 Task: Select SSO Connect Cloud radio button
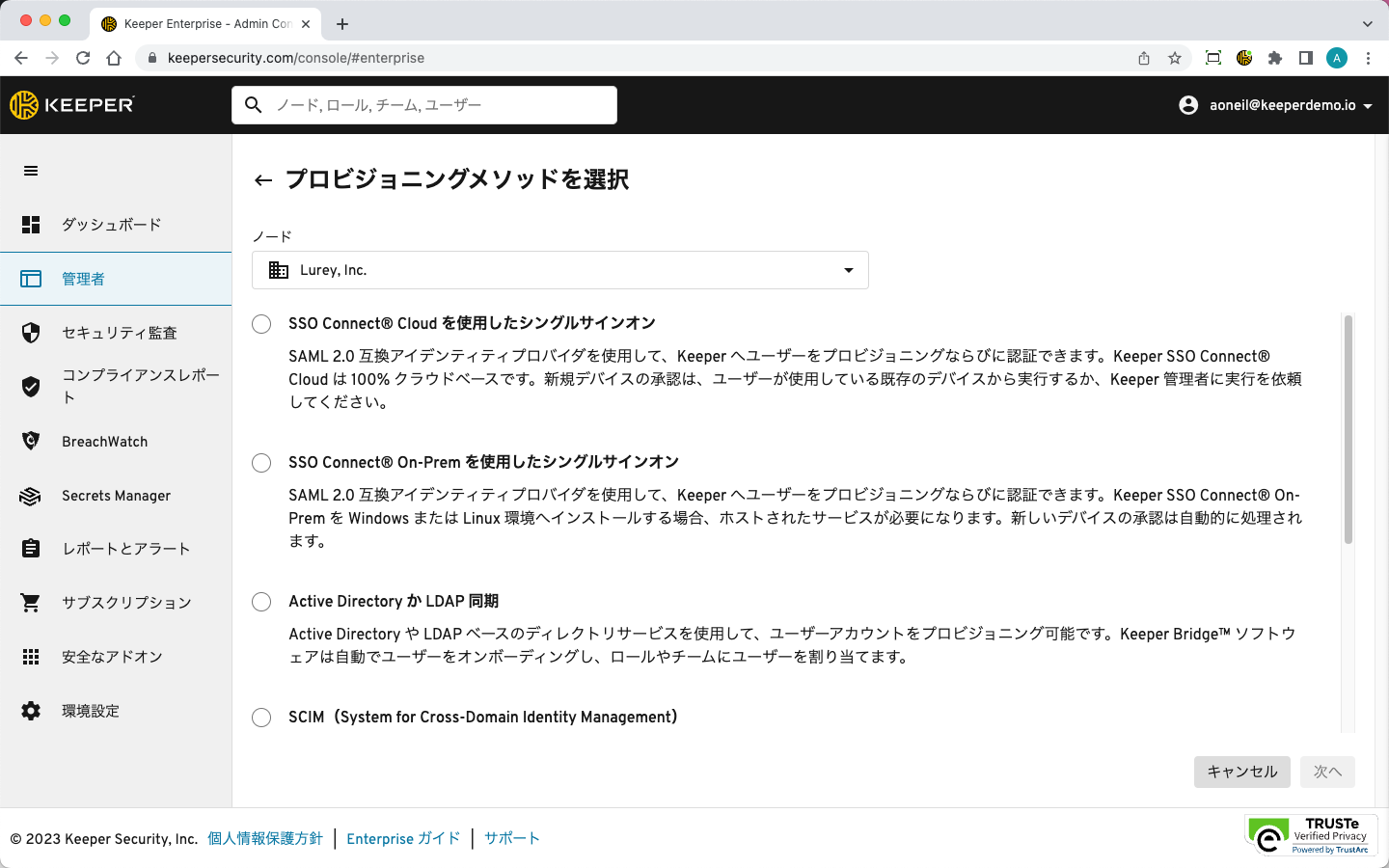261,324
